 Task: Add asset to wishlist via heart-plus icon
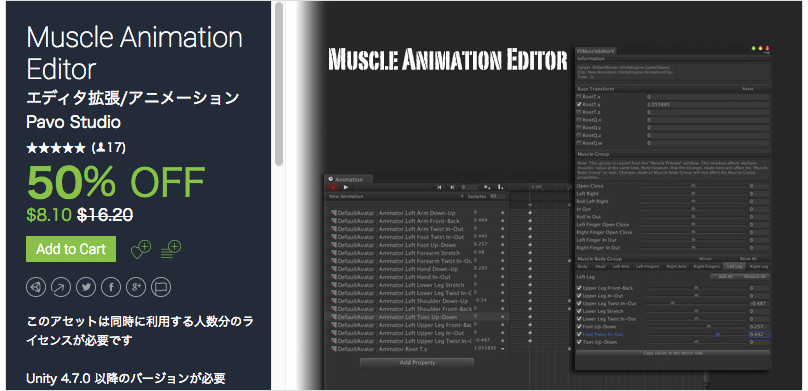(141, 249)
